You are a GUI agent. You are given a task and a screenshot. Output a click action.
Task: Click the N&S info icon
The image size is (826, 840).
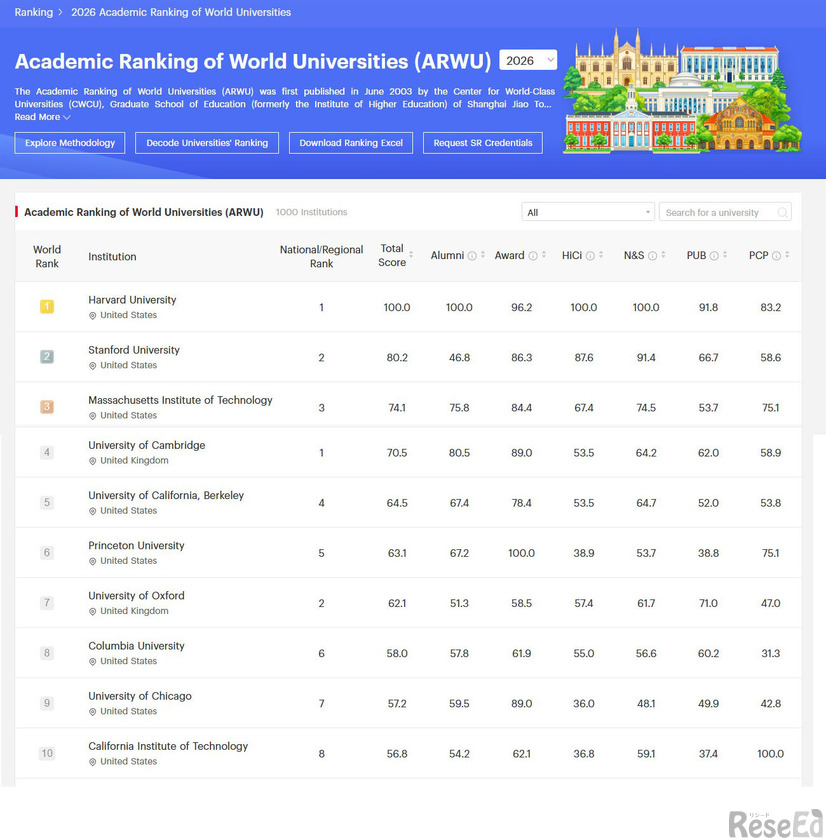tap(652, 256)
